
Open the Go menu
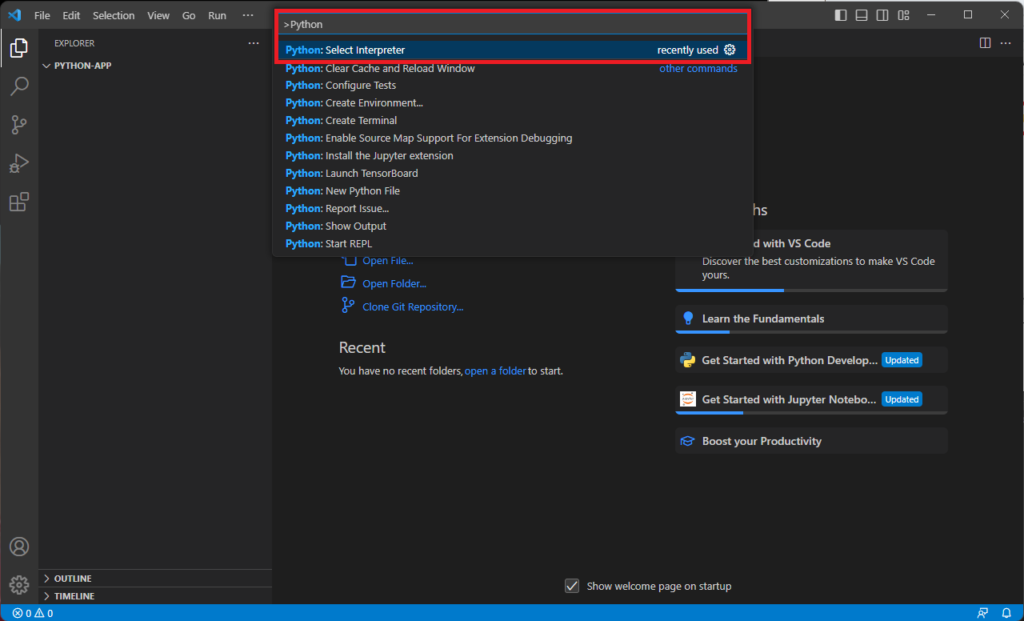189,15
